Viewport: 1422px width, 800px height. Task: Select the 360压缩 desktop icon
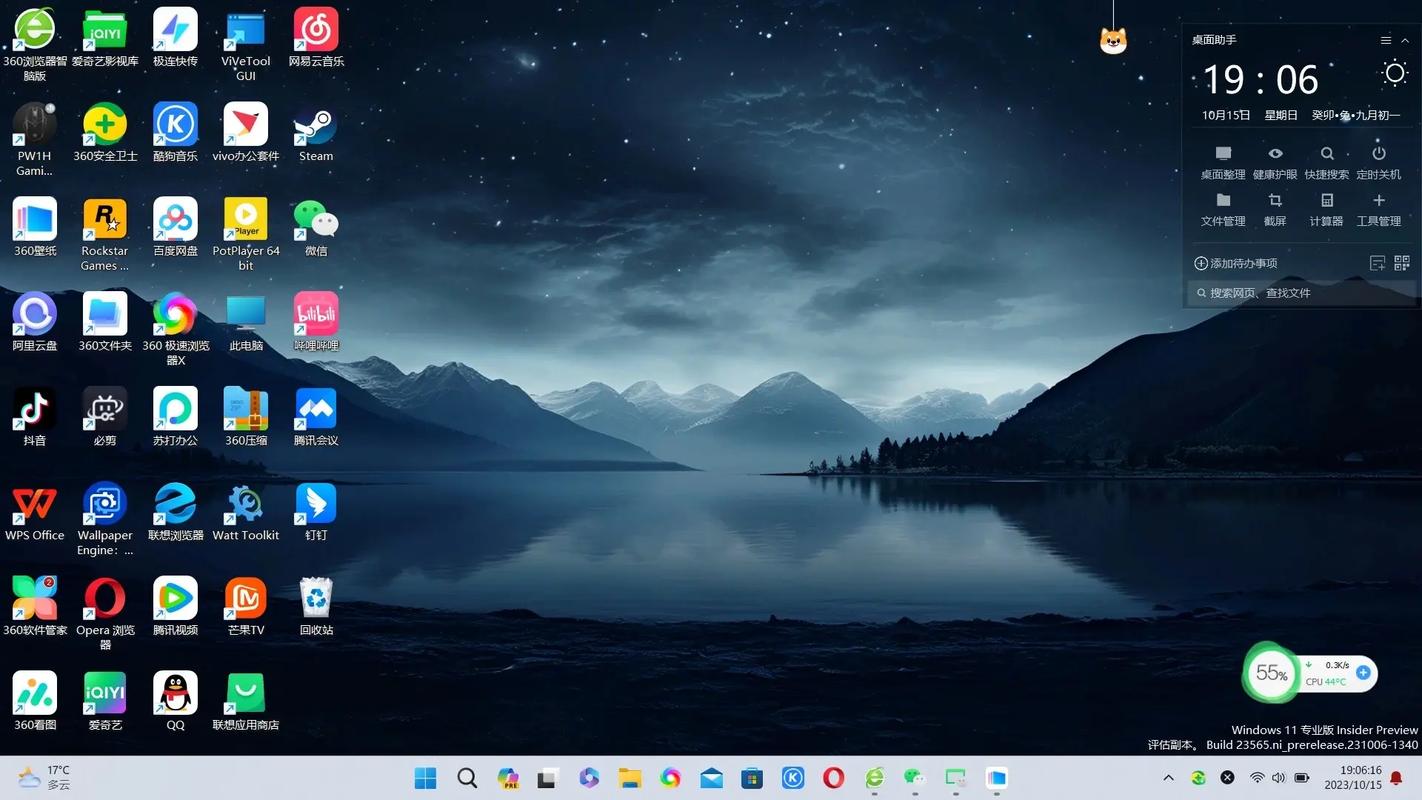[x=246, y=418]
